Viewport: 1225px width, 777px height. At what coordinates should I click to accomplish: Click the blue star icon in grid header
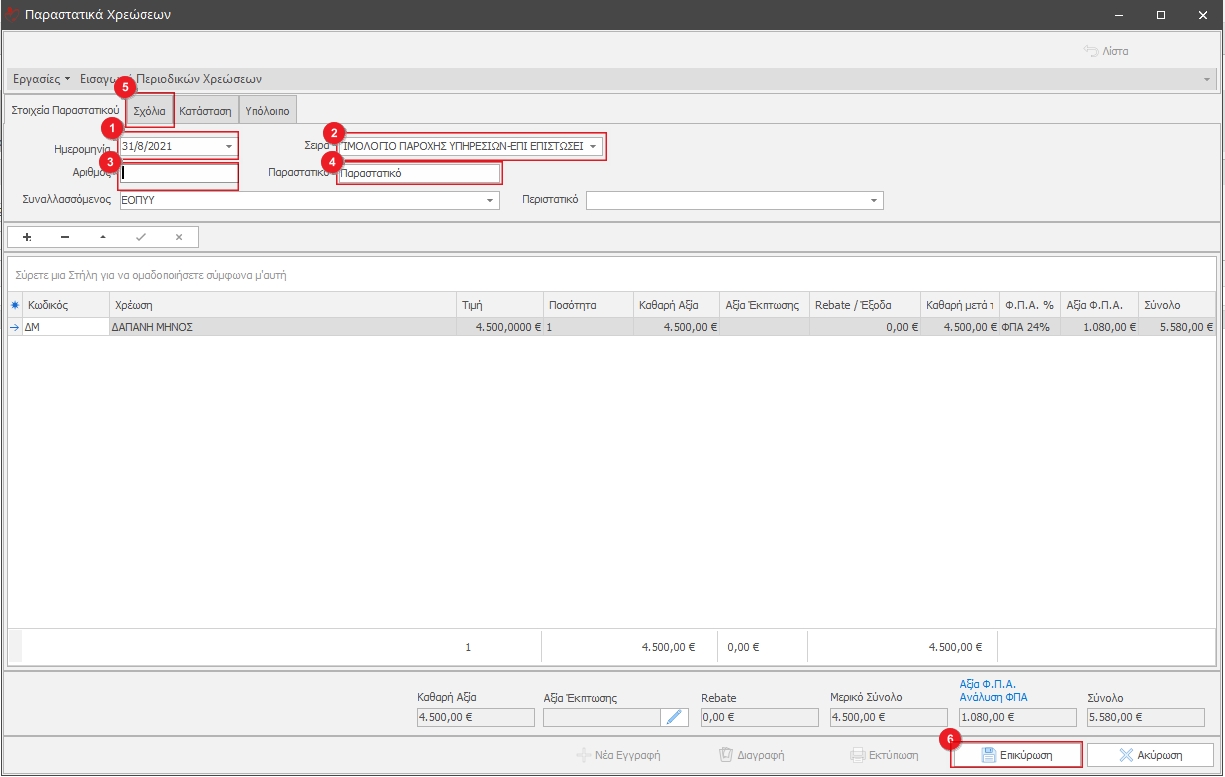click(x=14, y=305)
